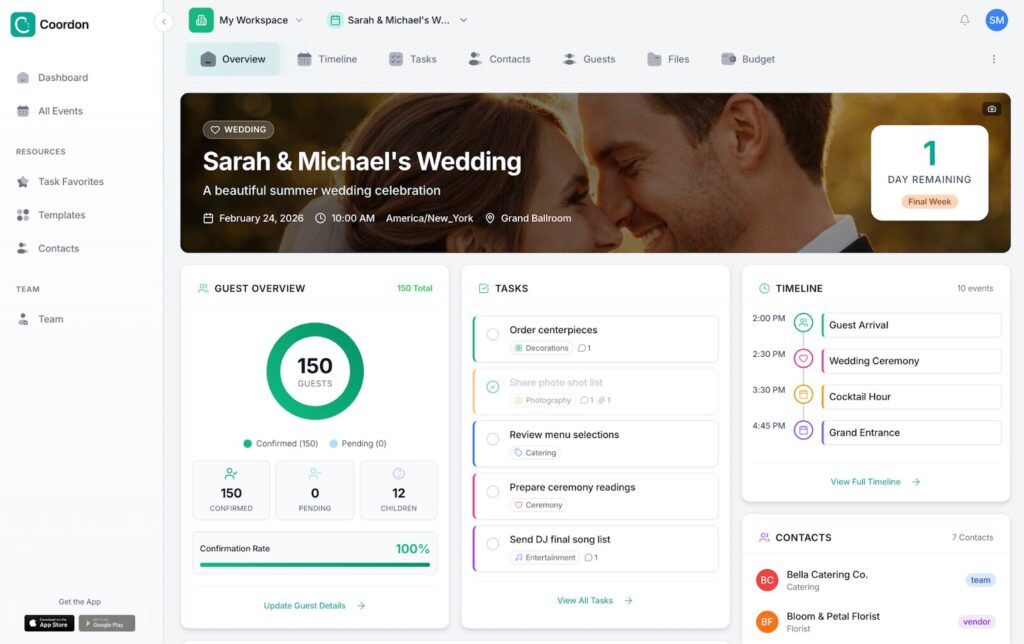The image size is (1024, 644).
Task: Mark Review menu selections as complete
Action: [491, 440]
